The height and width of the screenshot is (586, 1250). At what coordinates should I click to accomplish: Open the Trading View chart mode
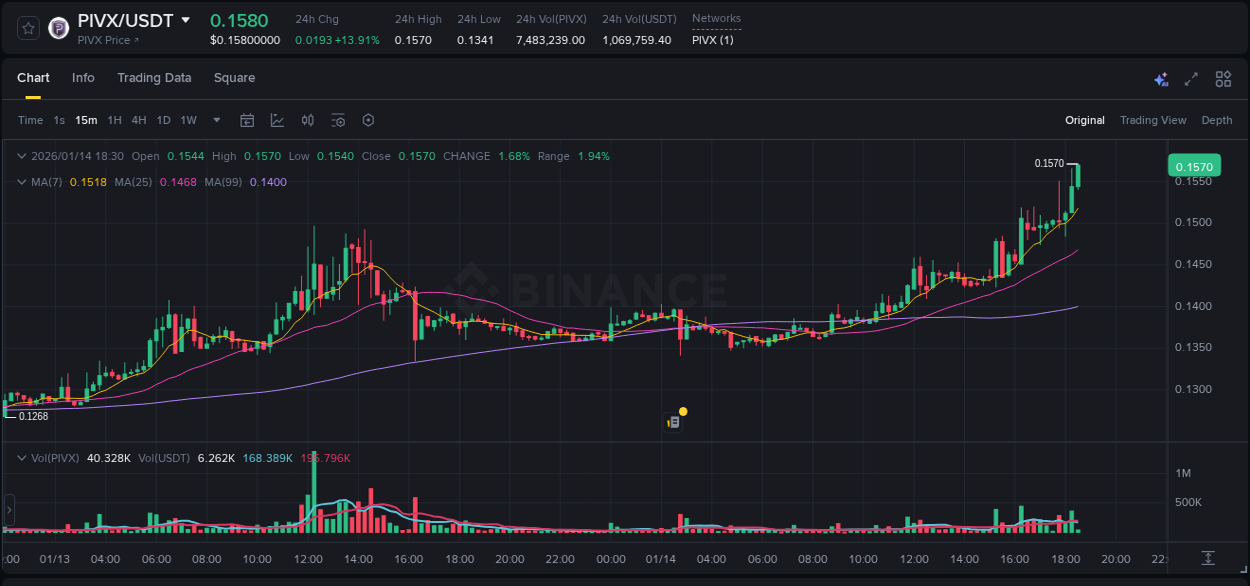[x=1153, y=120]
